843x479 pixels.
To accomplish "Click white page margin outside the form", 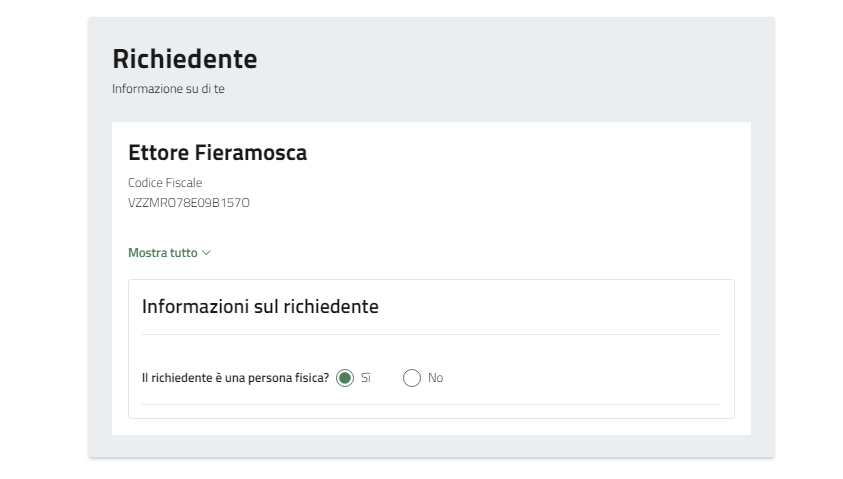I will (42, 240).
